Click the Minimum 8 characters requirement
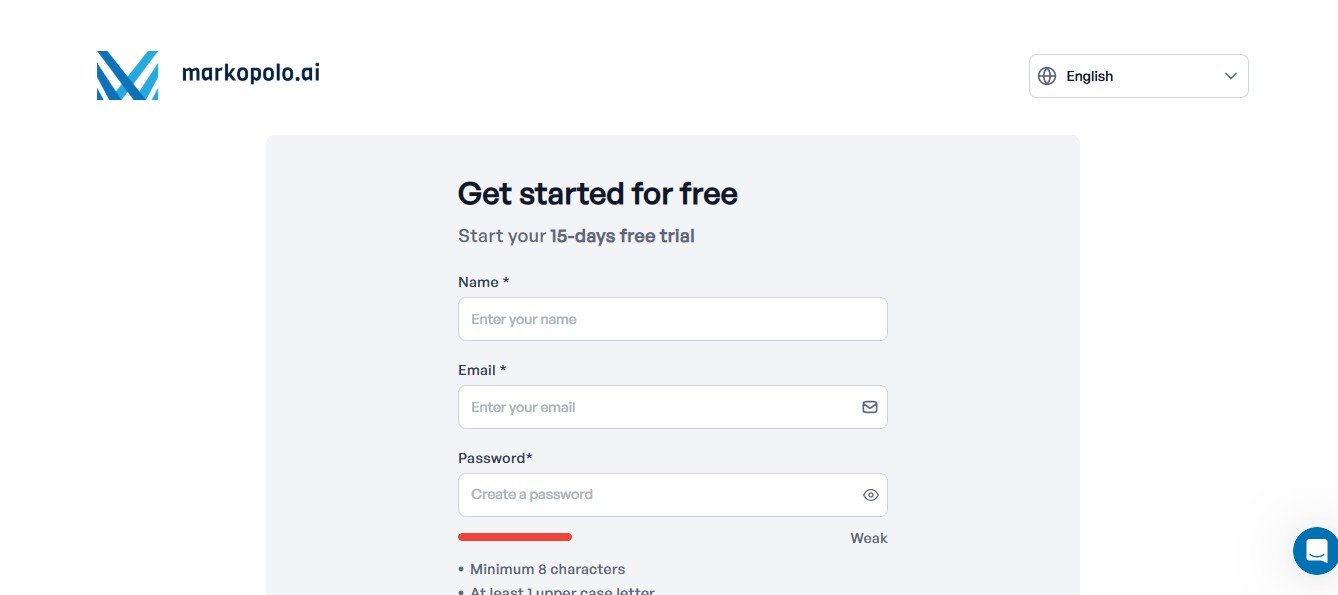Image resolution: width=1338 pixels, height=595 pixels. tap(547, 569)
